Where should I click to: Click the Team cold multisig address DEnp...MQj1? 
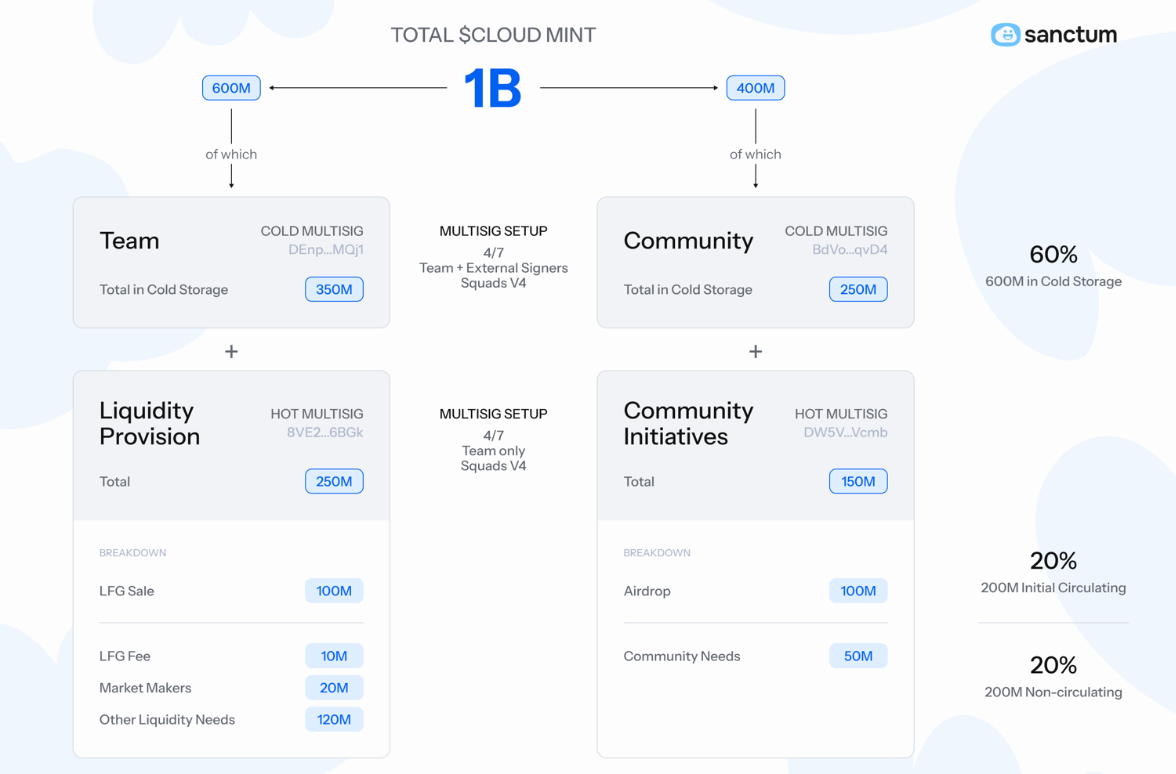[326, 250]
